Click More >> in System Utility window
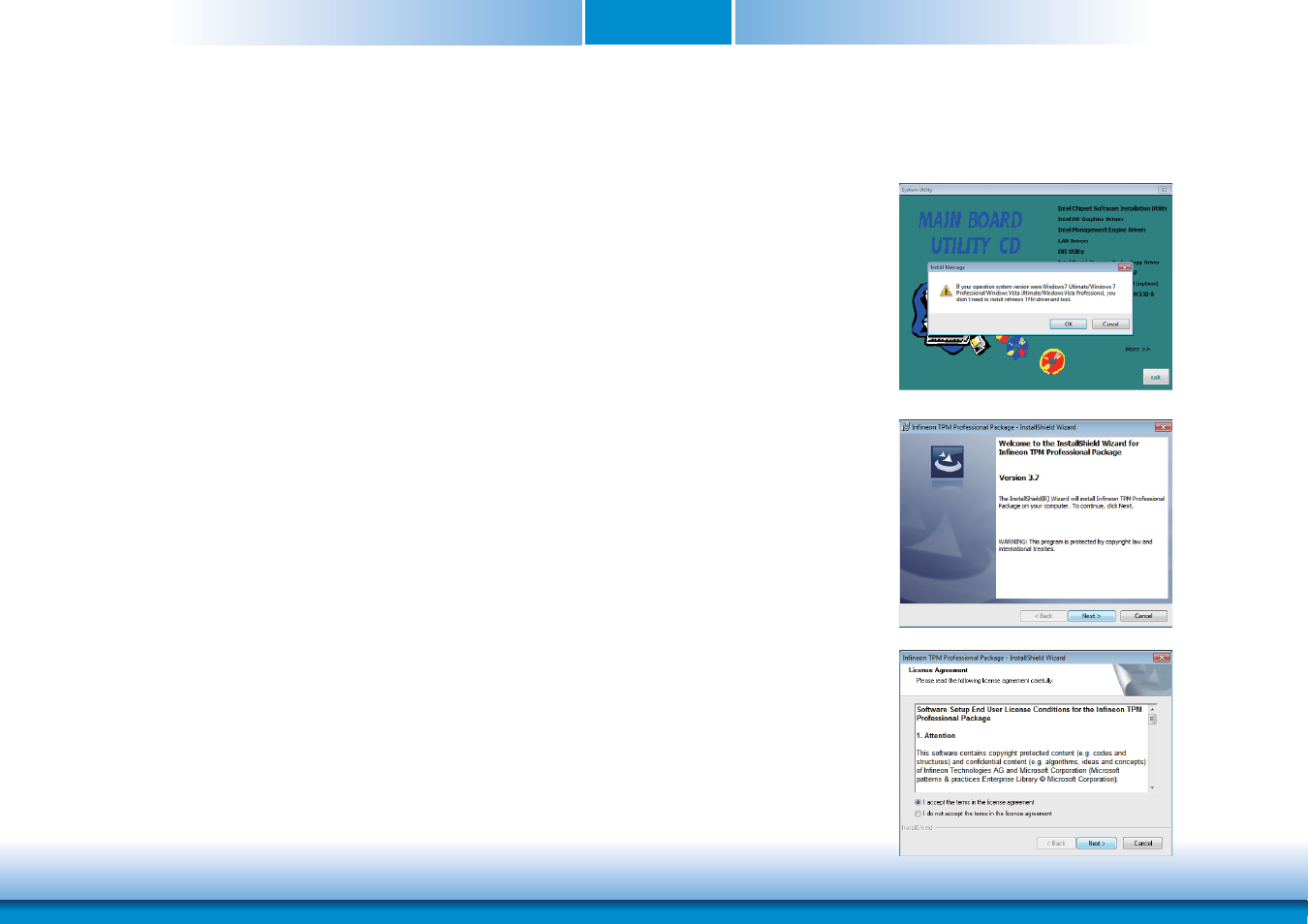The height and width of the screenshot is (924, 1308). click(1137, 350)
